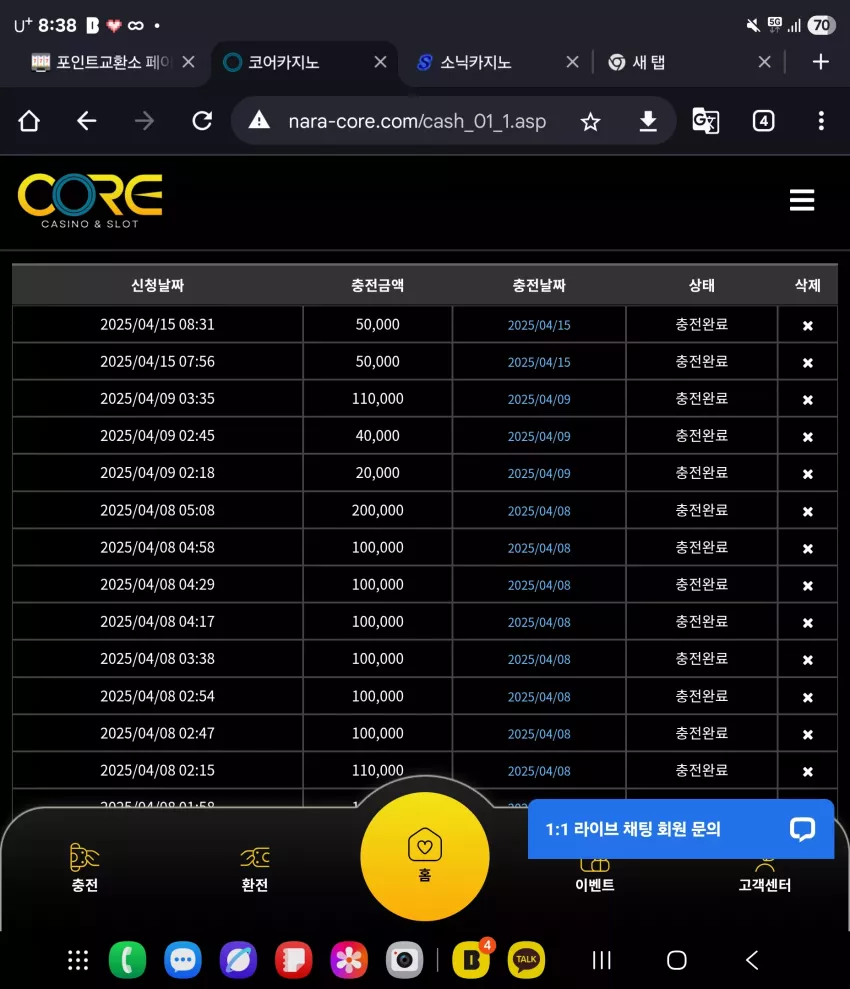The height and width of the screenshot is (989, 850).
Task: Tap the nara-core.com URL address field
Action: (417, 120)
